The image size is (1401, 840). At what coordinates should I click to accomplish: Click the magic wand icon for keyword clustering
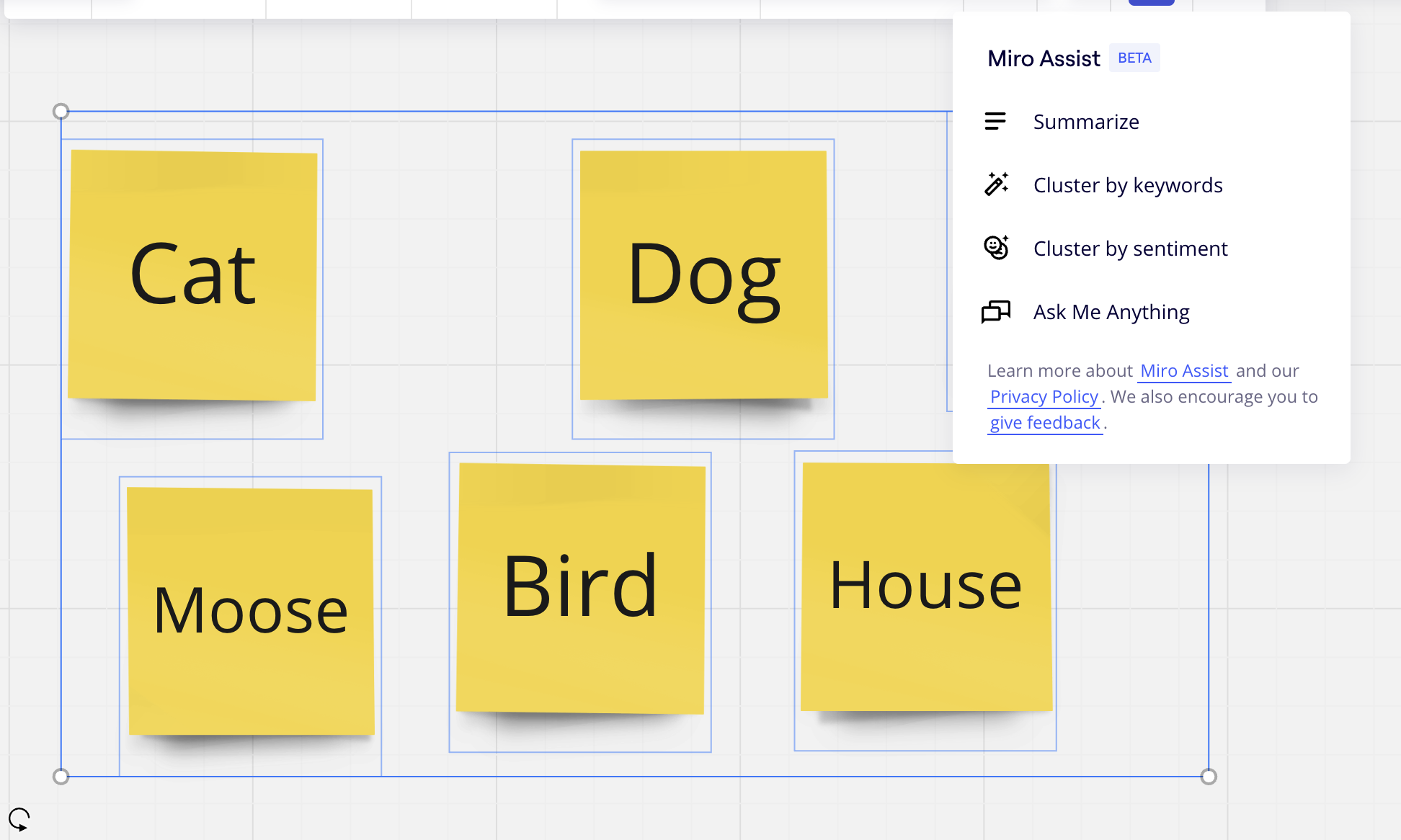(996, 184)
